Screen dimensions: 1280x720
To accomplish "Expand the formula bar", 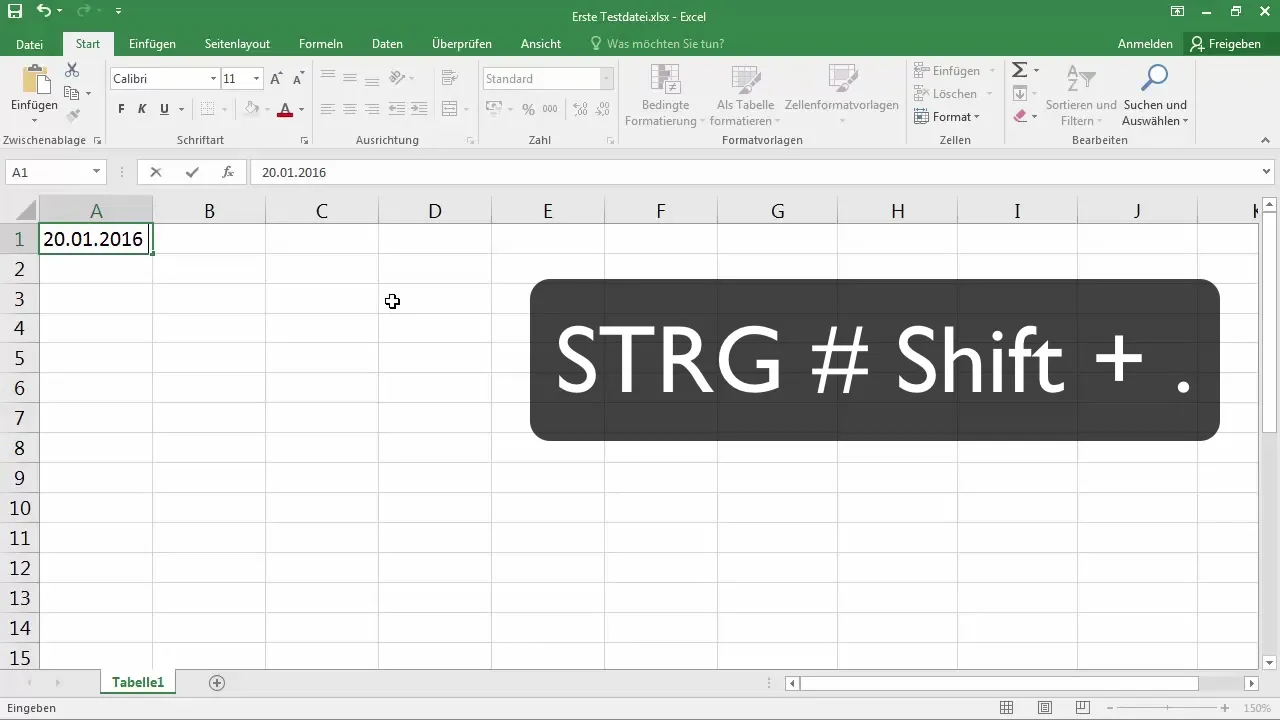I will (1268, 172).
